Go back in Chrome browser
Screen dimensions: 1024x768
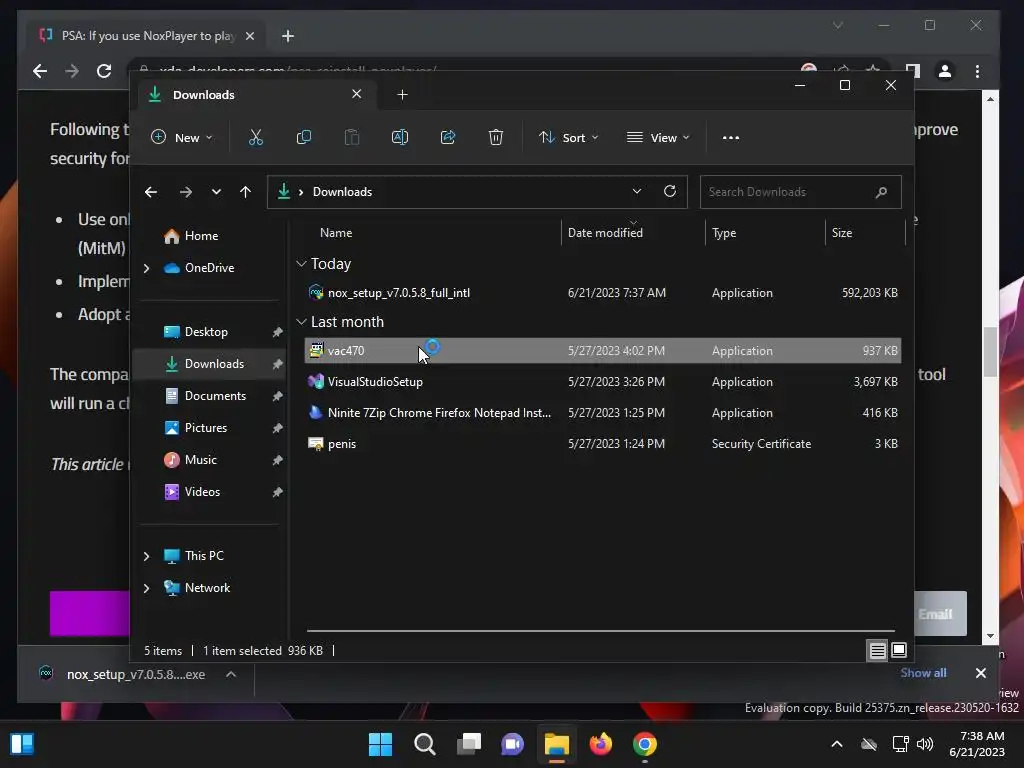[x=40, y=71]
